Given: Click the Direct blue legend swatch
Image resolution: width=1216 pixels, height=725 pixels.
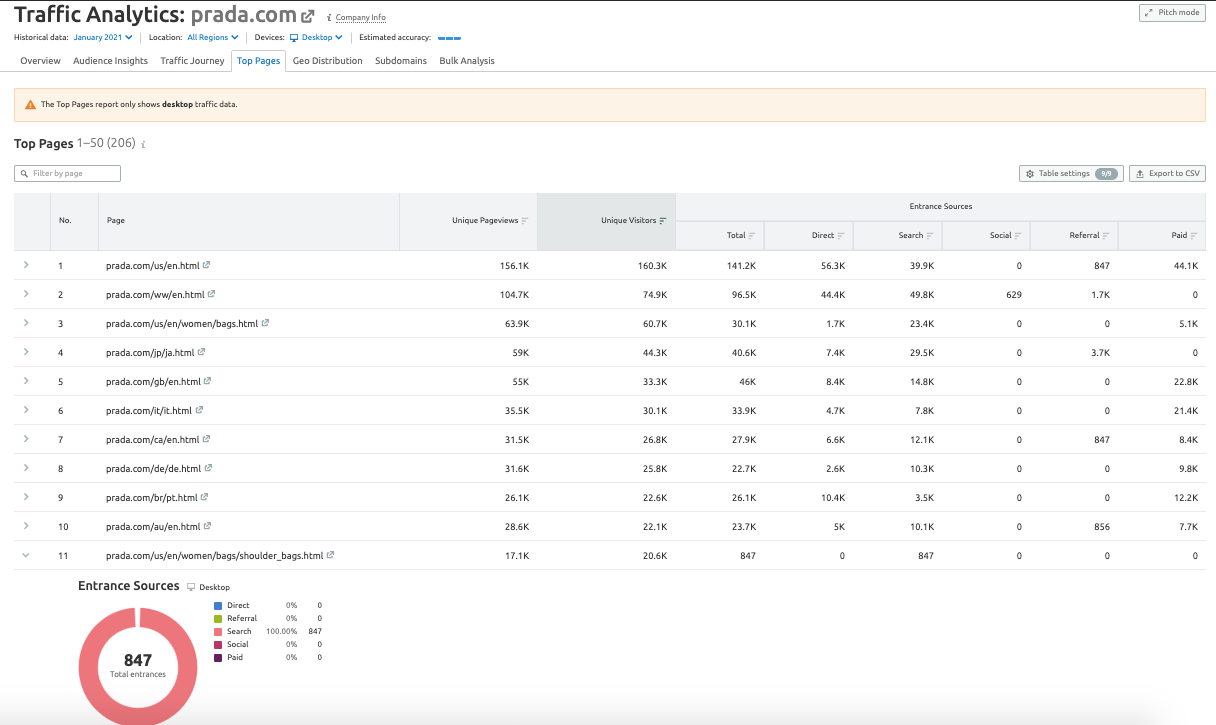Looking at the screenshot, I should pos(217,605).
